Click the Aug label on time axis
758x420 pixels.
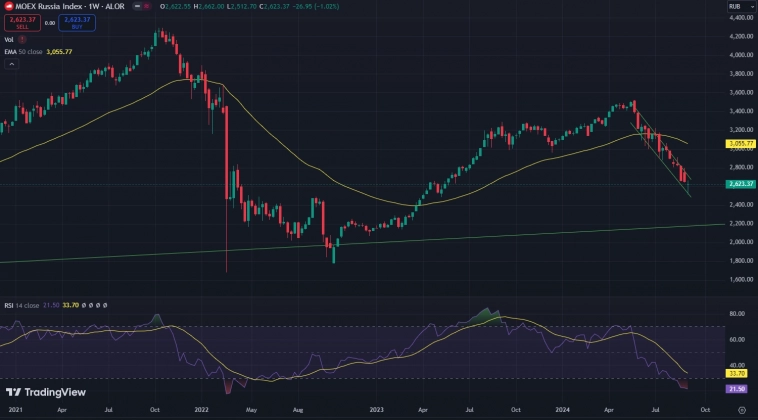tap(298, 410)
